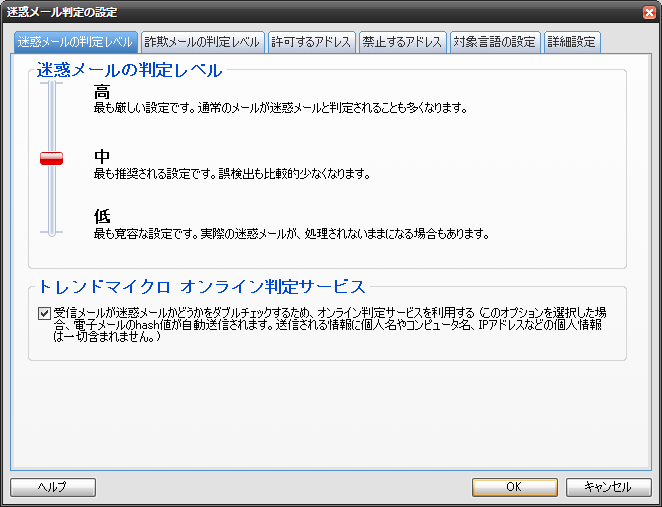Image resolution: width=662 pixels, height=507 pixels.
Task: Open the 許可するアドレス tab
Action: pos(312,42)
